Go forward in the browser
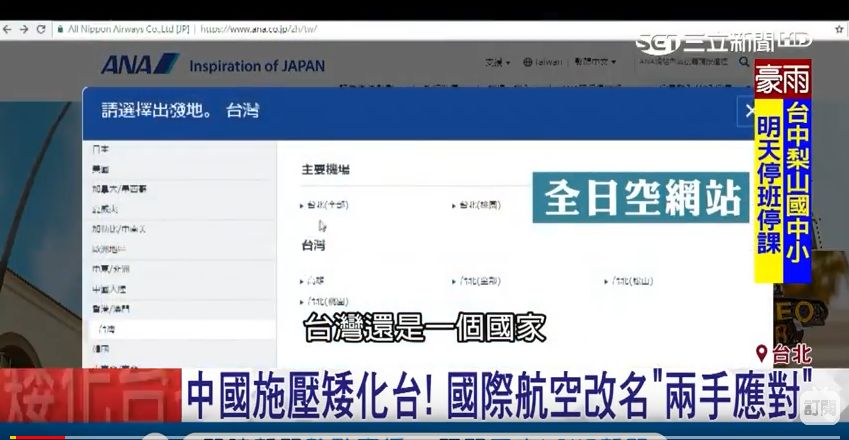849x440 pixels. (24, 29)
